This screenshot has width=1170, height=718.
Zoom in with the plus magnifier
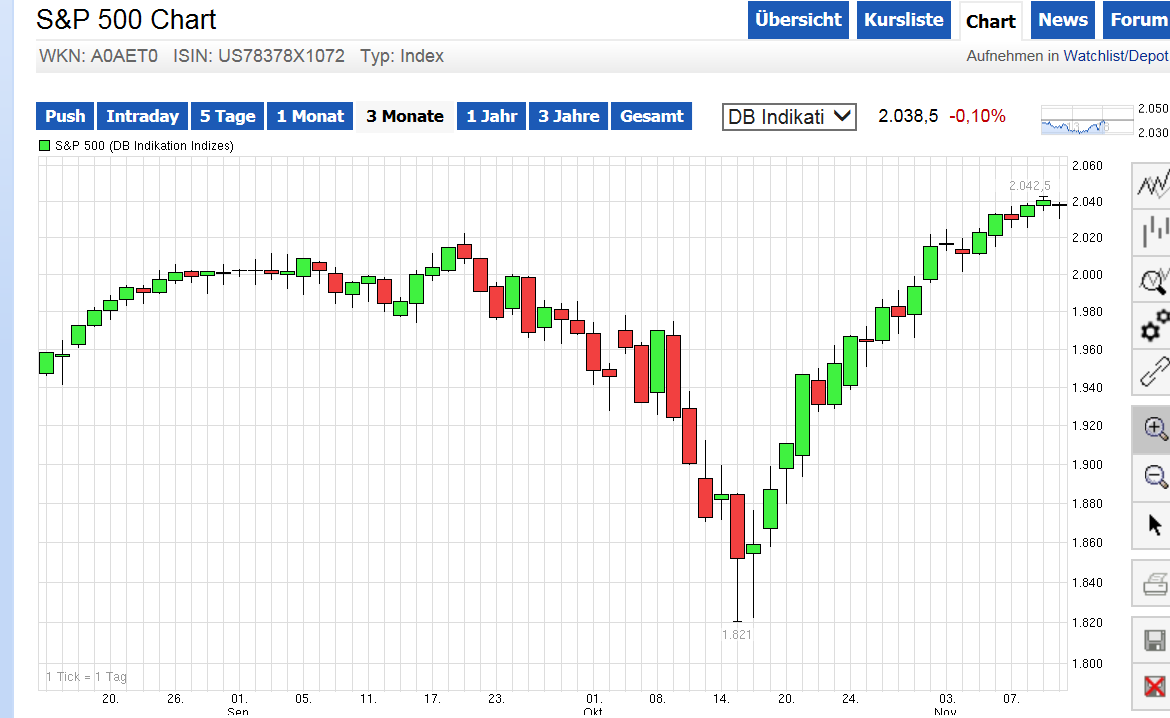pyautogui.click(x=1152, y=429)
